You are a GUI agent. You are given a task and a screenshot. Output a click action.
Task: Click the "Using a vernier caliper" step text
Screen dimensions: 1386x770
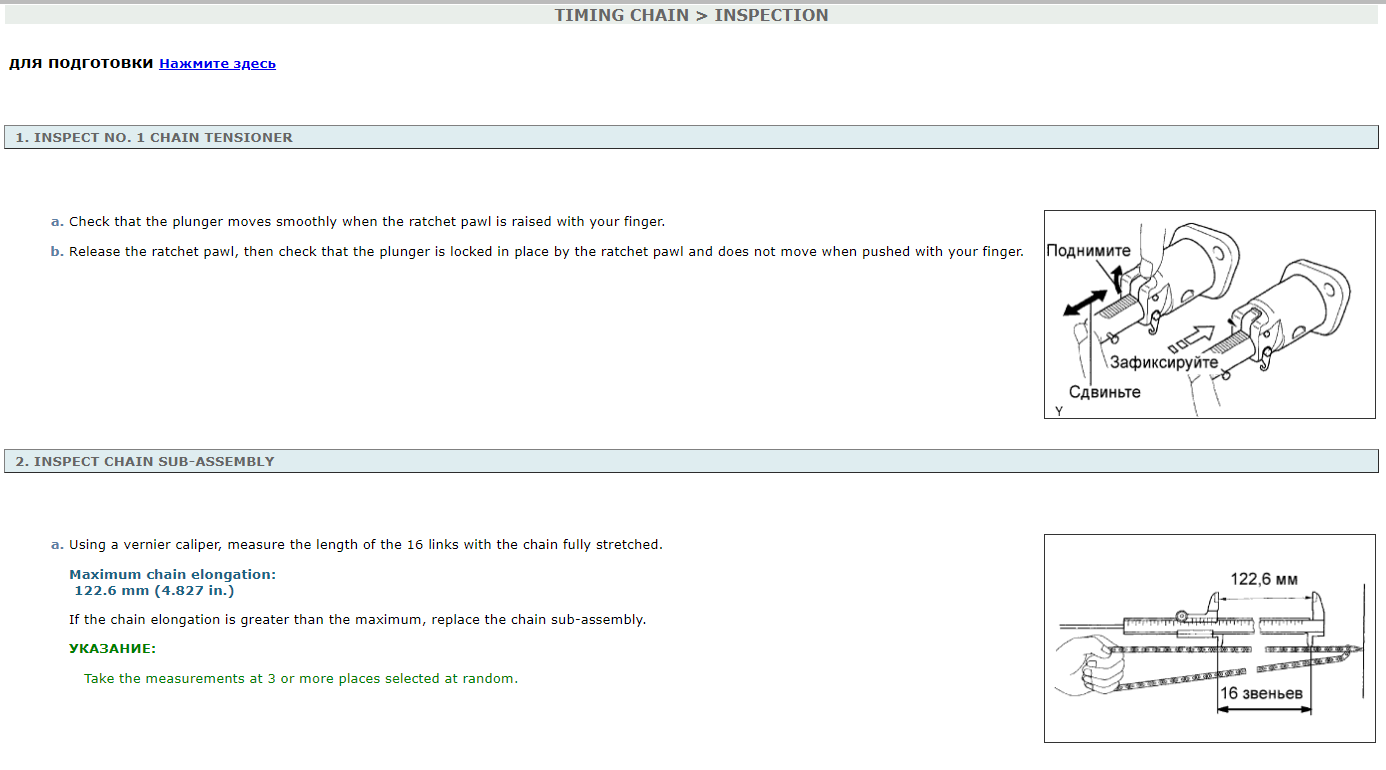(x=365, y=545)
